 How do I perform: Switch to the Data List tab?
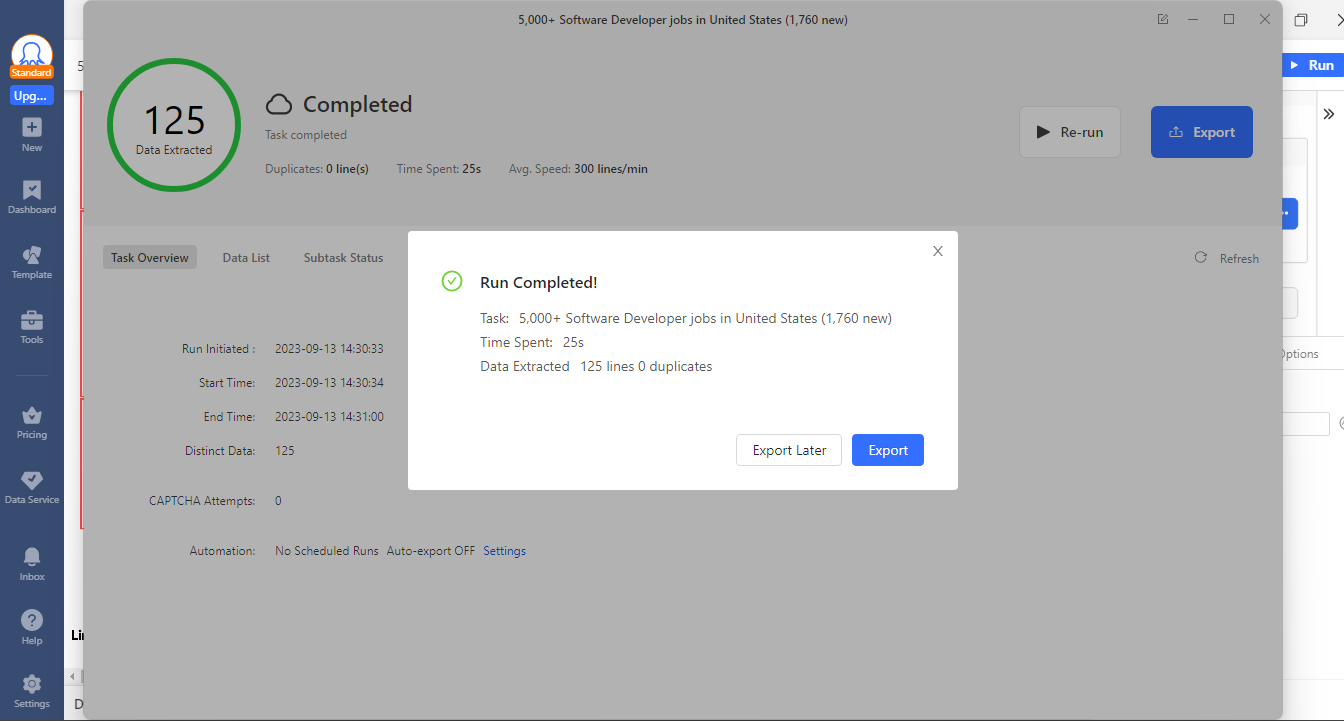point(246,258)
